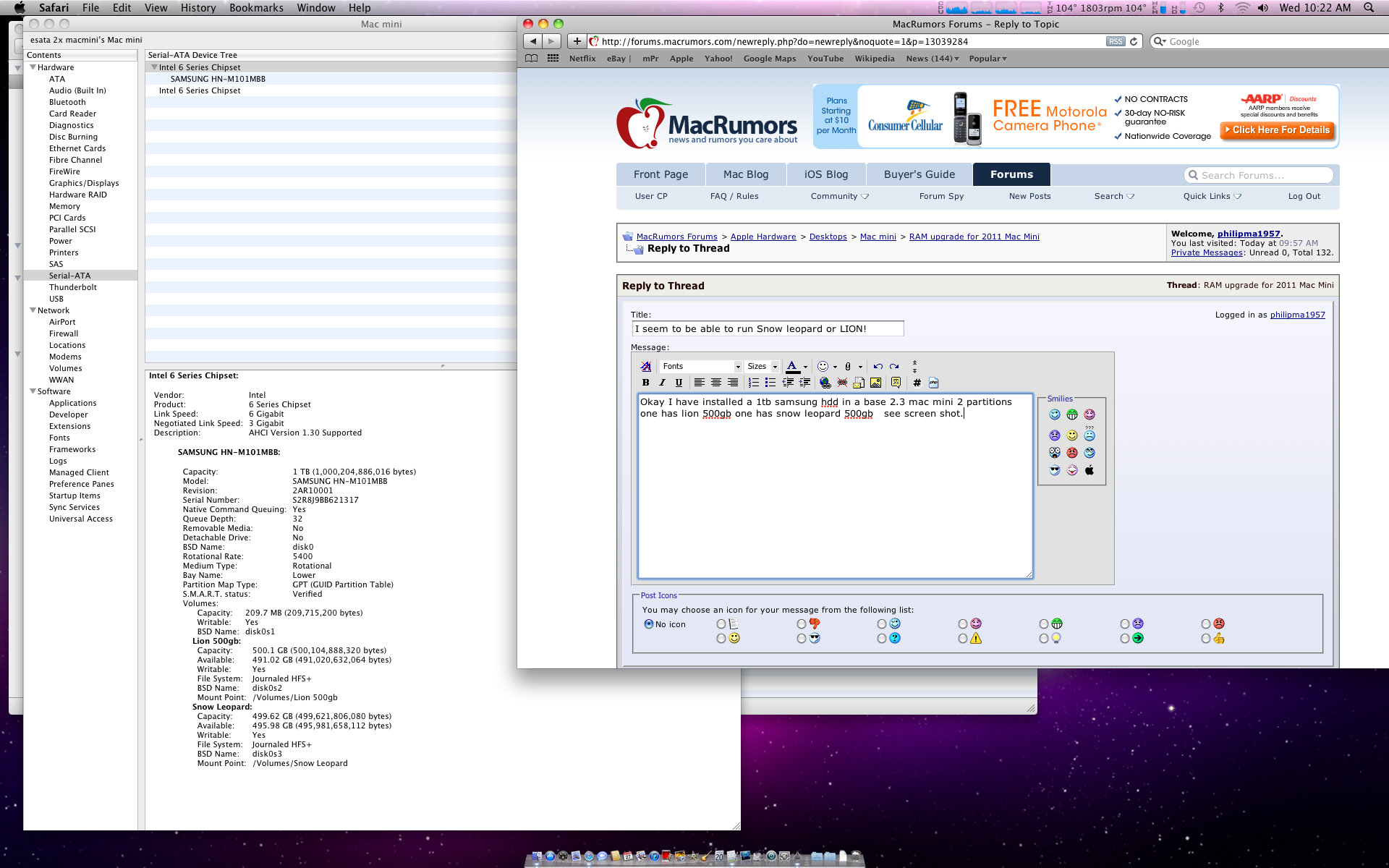Switch to the Buyer's Guide tab
The height and width of the screenshot is (868, 1389).
pos(919,174)
